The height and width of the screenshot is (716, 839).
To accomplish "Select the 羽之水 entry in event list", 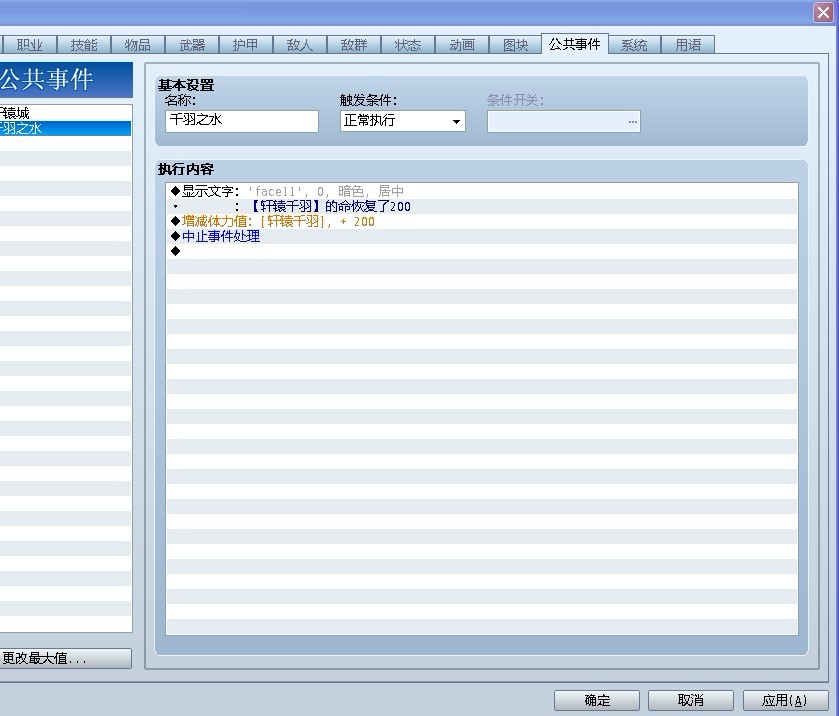I will tap(65, 128).
